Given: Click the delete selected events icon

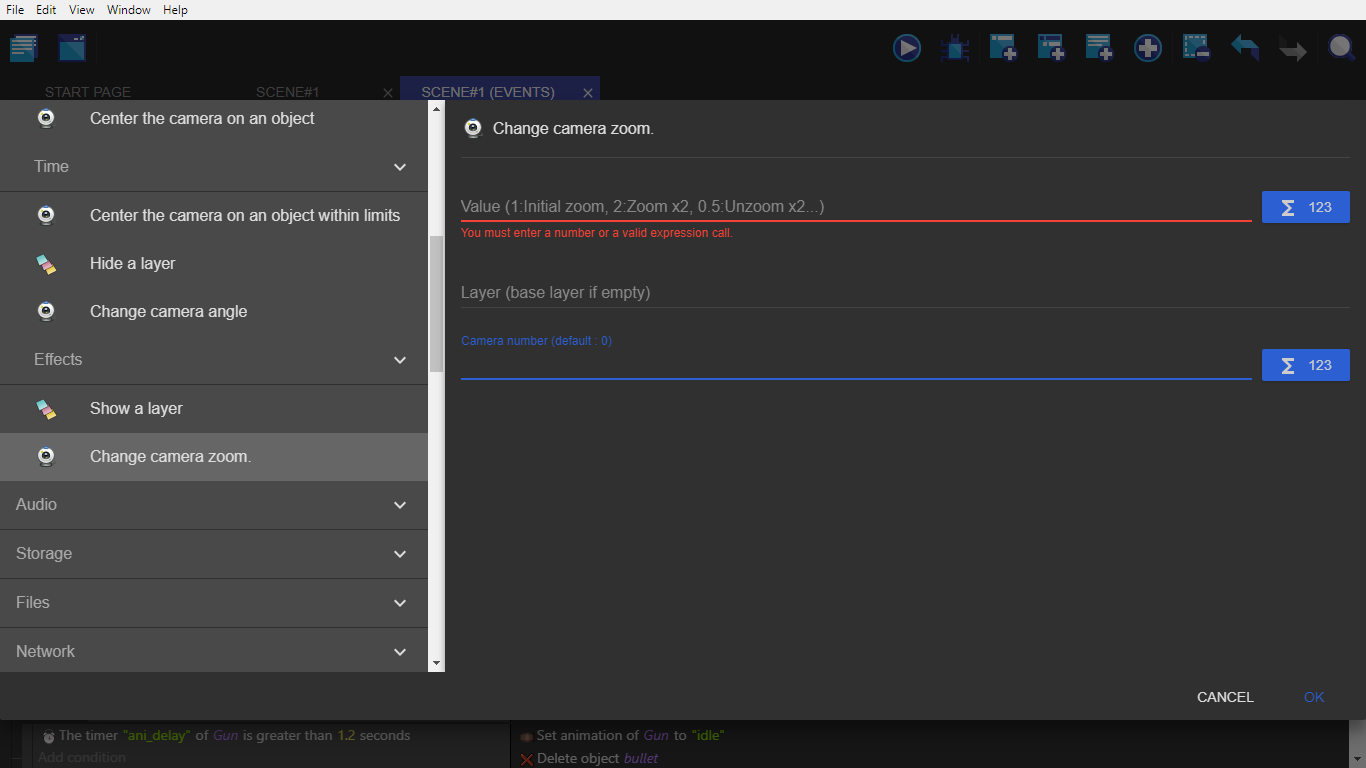Looking at the screenshot, I should (x=1196, y=48).
